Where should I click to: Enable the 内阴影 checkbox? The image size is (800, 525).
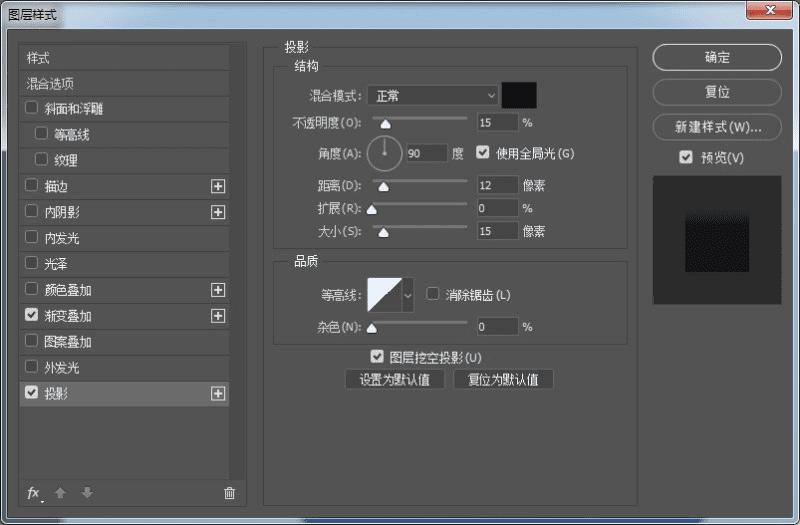click(31, 211)
